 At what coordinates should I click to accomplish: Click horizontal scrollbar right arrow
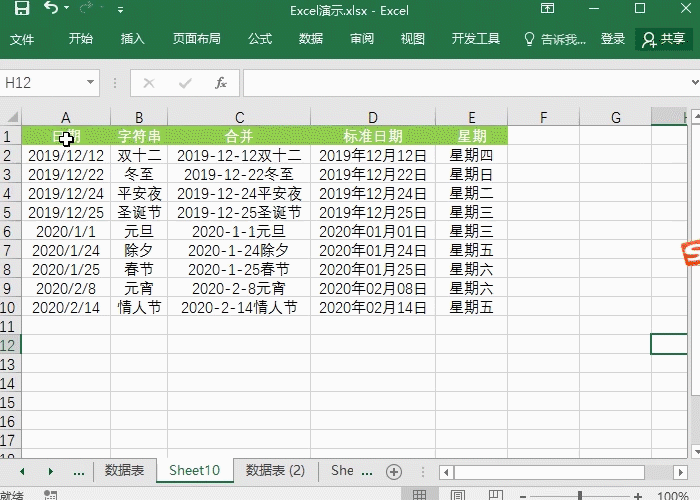click(x=680, y=472)
